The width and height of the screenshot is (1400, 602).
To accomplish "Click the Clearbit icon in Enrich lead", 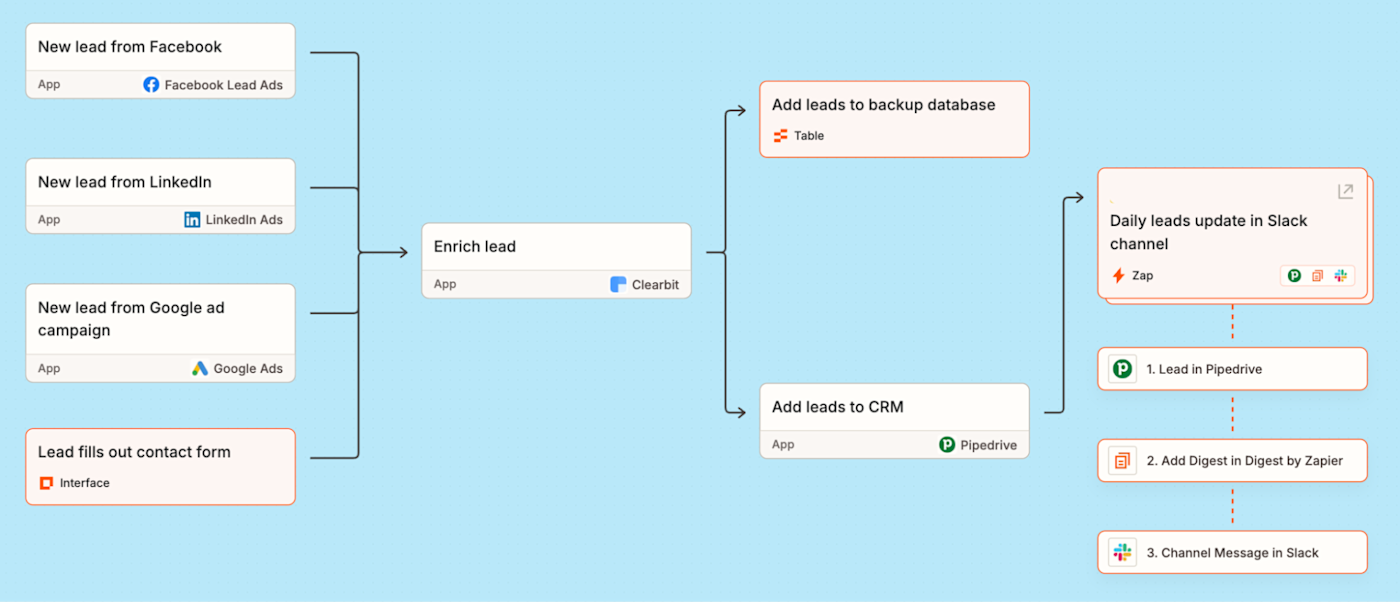I will (618, 285).
